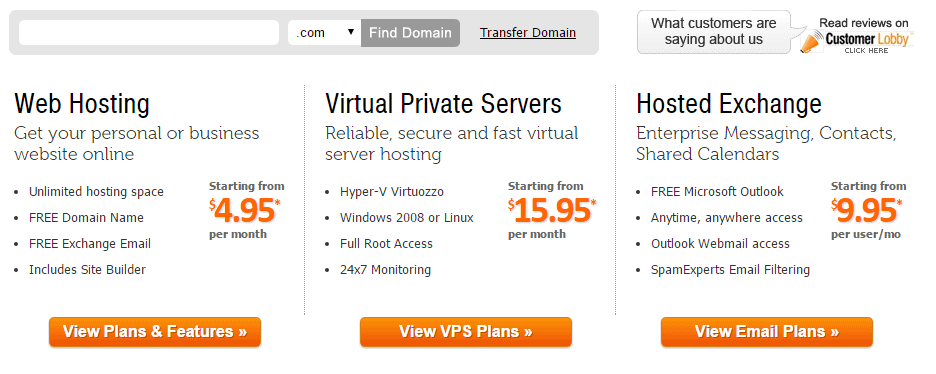Screen dimensions: 936x374
Task: Click the $15.95 per month VPS price
Action: (x=552, y=210)
